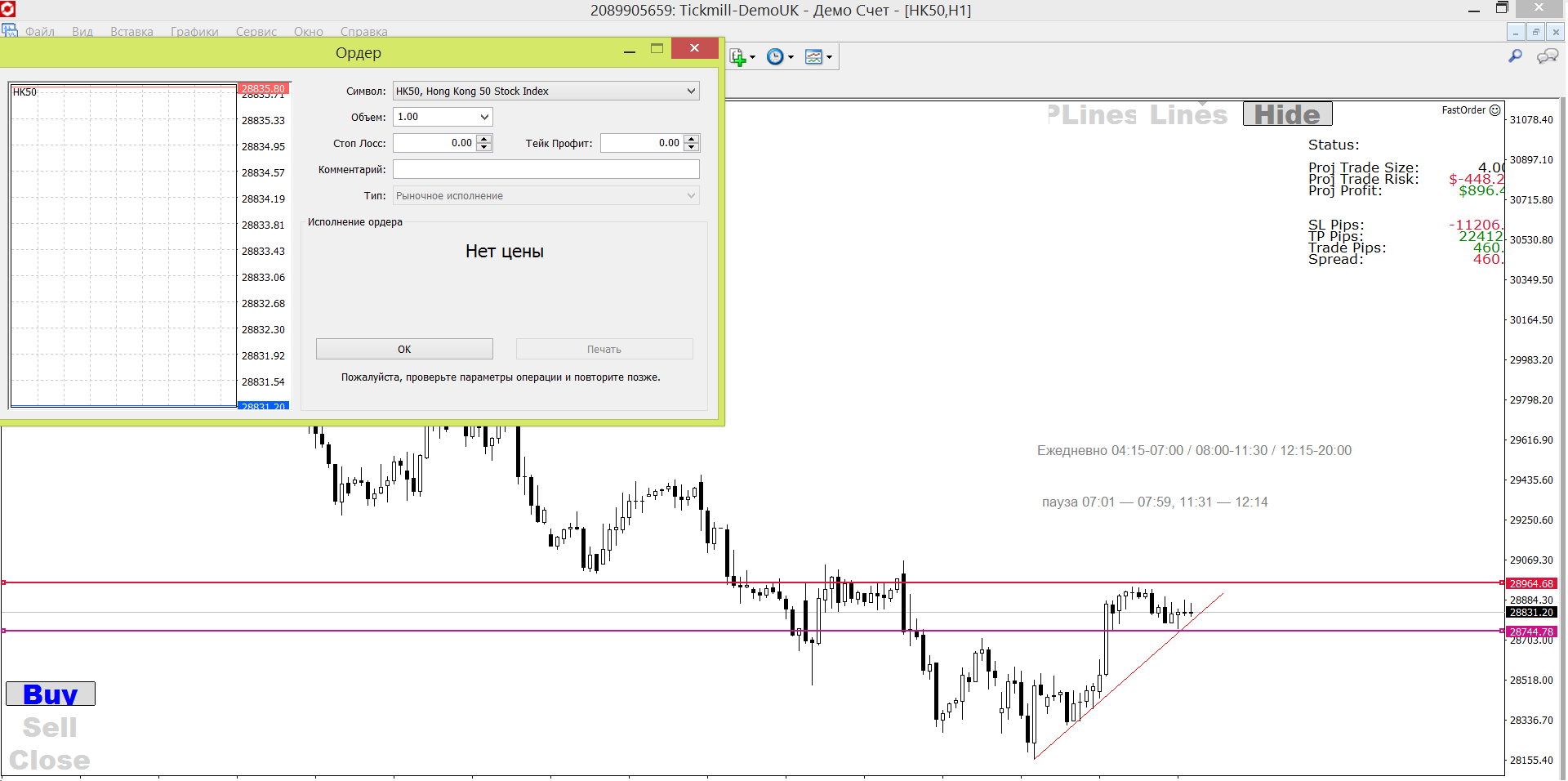This screenshot has height=781, width=1568.
Task: Click the Close button on chart
Action: coord(50,761)
